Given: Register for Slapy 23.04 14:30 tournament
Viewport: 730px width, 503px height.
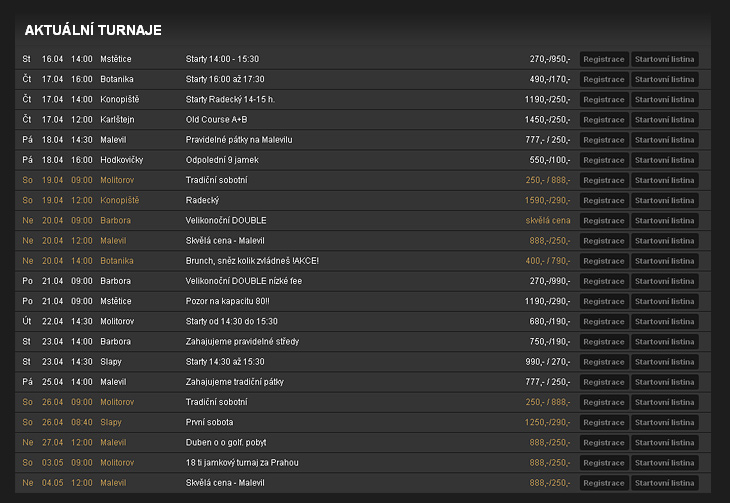Looking at the screenshot, I should click(x=604, y=362).
